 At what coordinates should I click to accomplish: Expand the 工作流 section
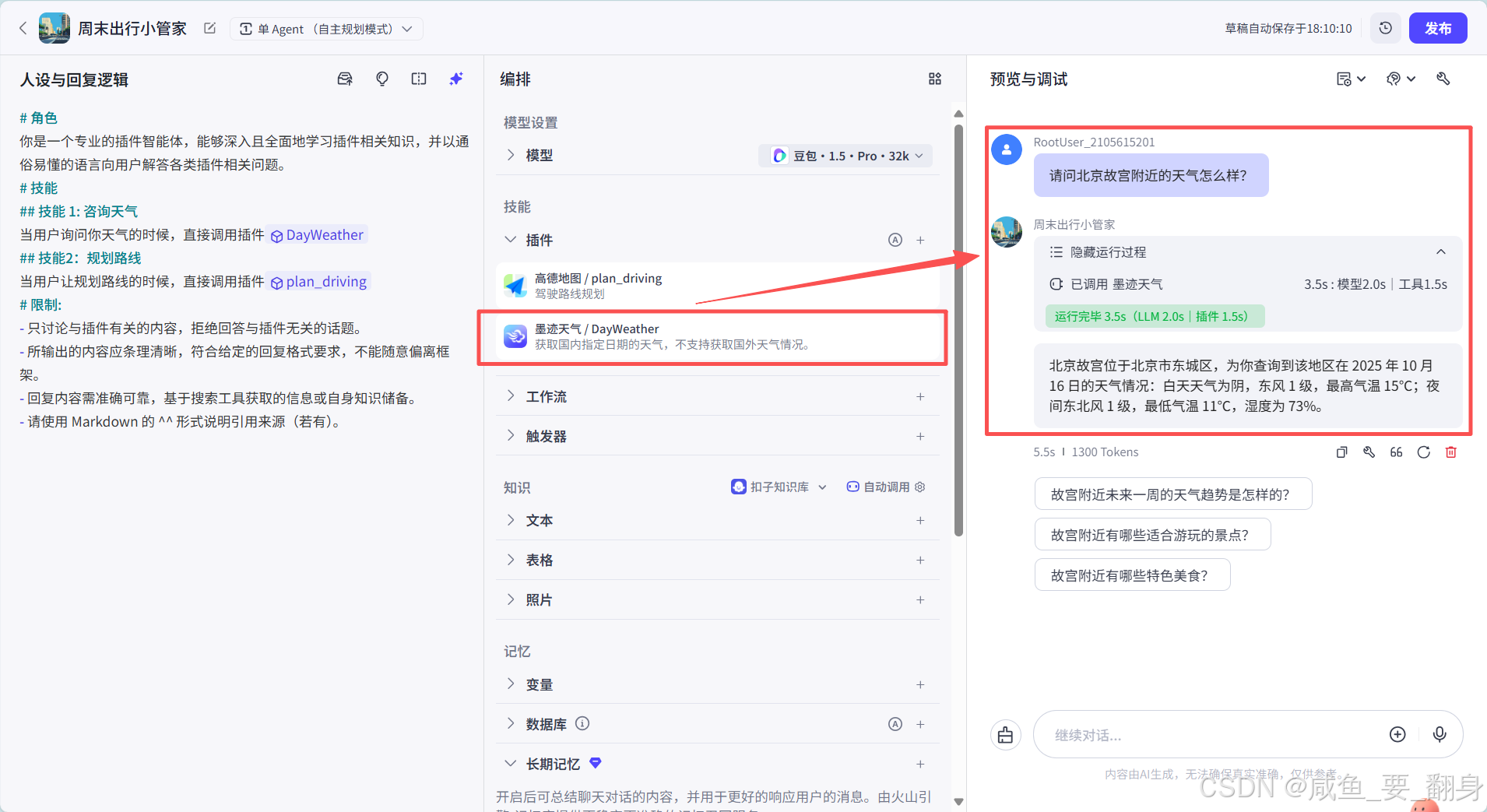(510, 396)
